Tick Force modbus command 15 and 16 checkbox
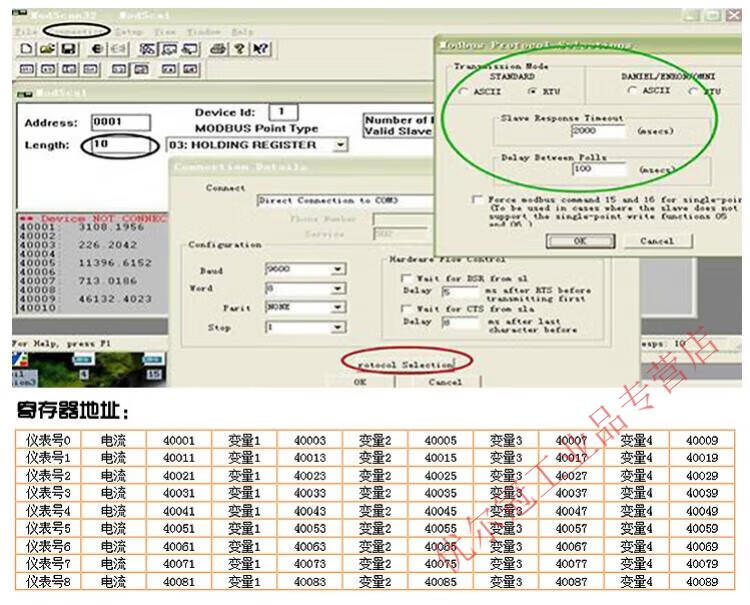This screenshot has height=605, width=750. coord(478,199)
